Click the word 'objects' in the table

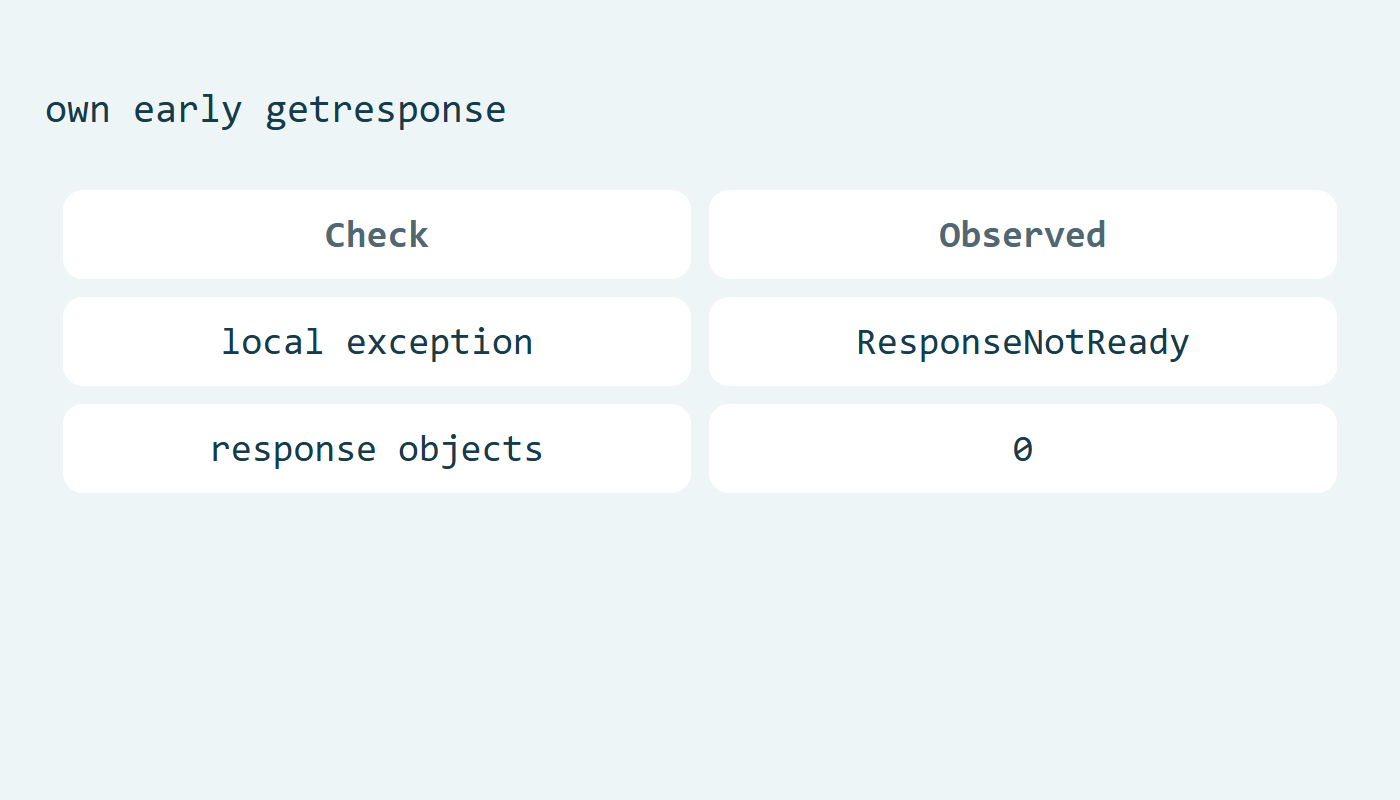click(471, 450)
